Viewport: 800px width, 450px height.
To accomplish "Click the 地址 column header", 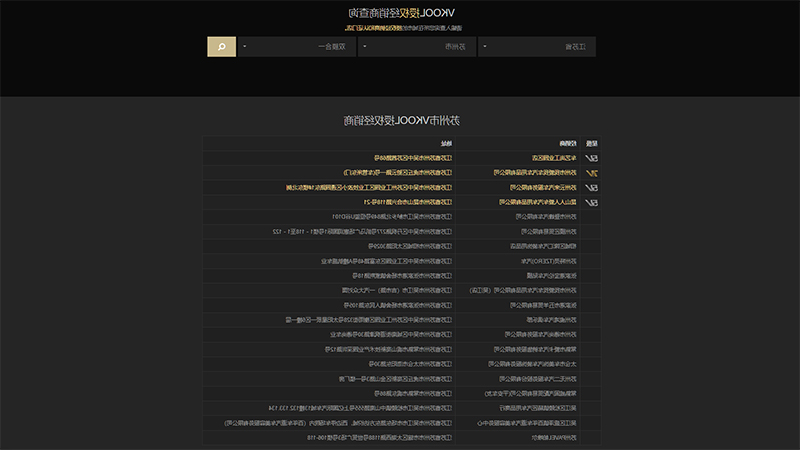I will pos(446,143).
